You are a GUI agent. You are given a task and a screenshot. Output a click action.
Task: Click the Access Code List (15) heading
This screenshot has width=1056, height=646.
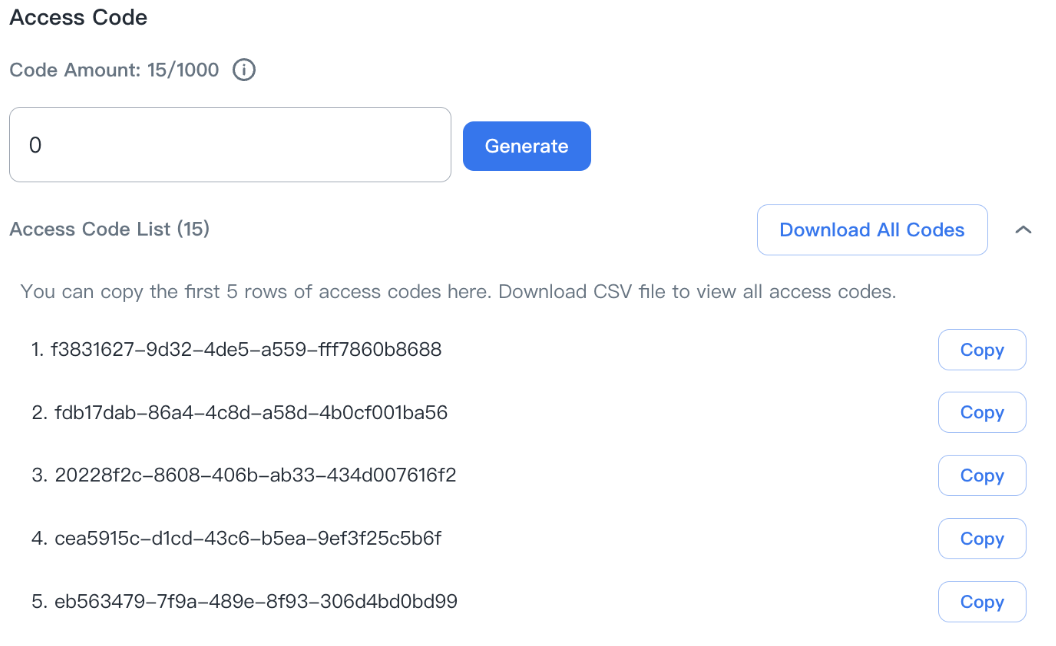pos(110,229)
